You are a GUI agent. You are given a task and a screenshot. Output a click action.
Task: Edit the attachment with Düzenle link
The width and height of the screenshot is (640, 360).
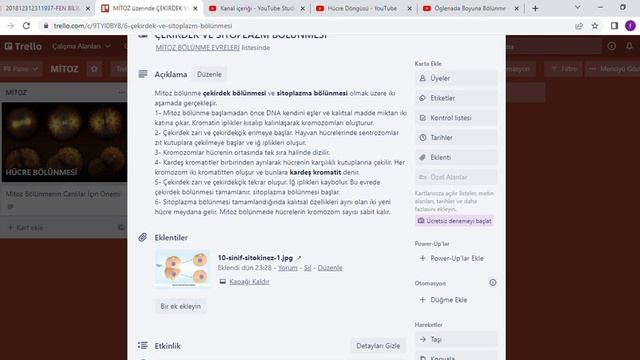(330, 268)
